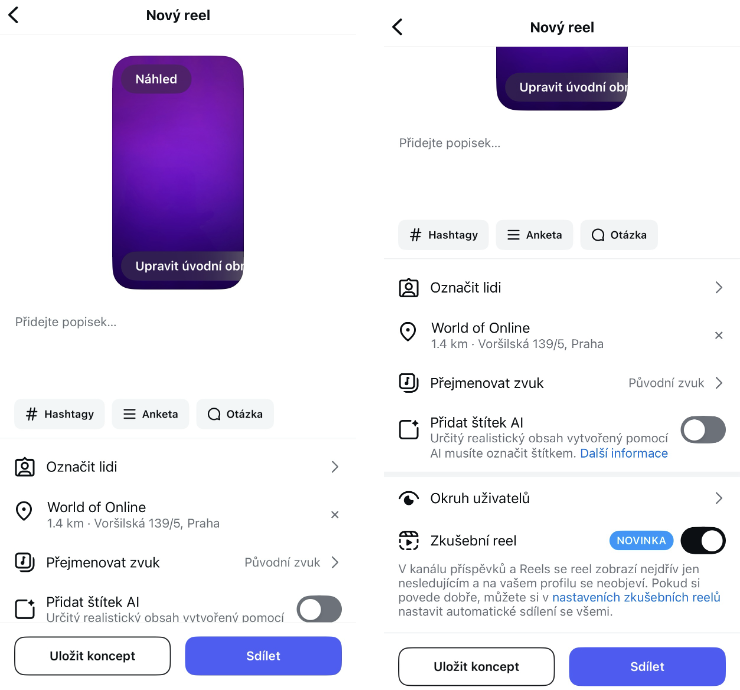The image size is (740, 690).
Task: Click the AI label sparkle icon on right screen
Action: (x=409, y=429)
